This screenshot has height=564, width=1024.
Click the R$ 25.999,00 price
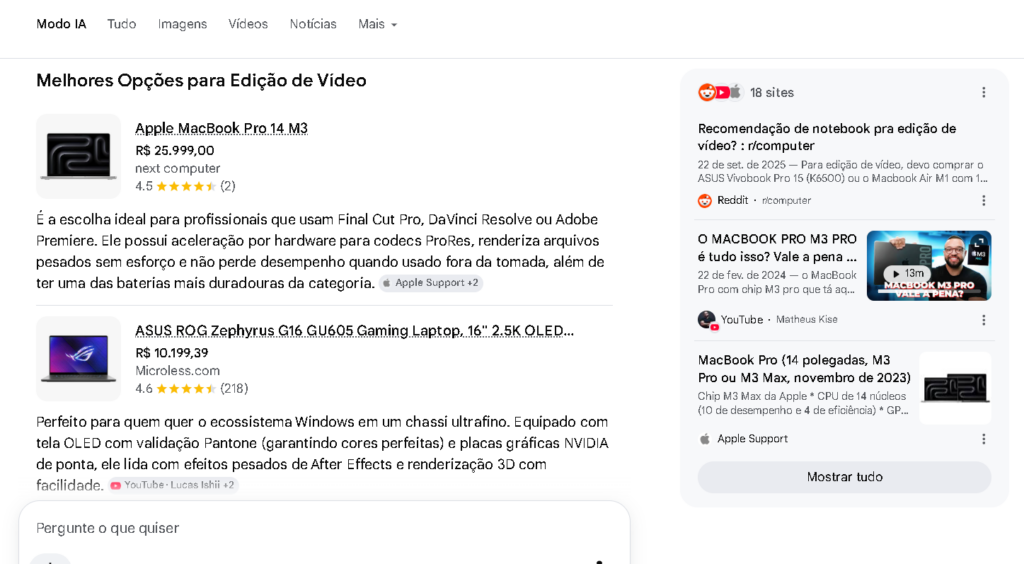click(x=175, y=151)
